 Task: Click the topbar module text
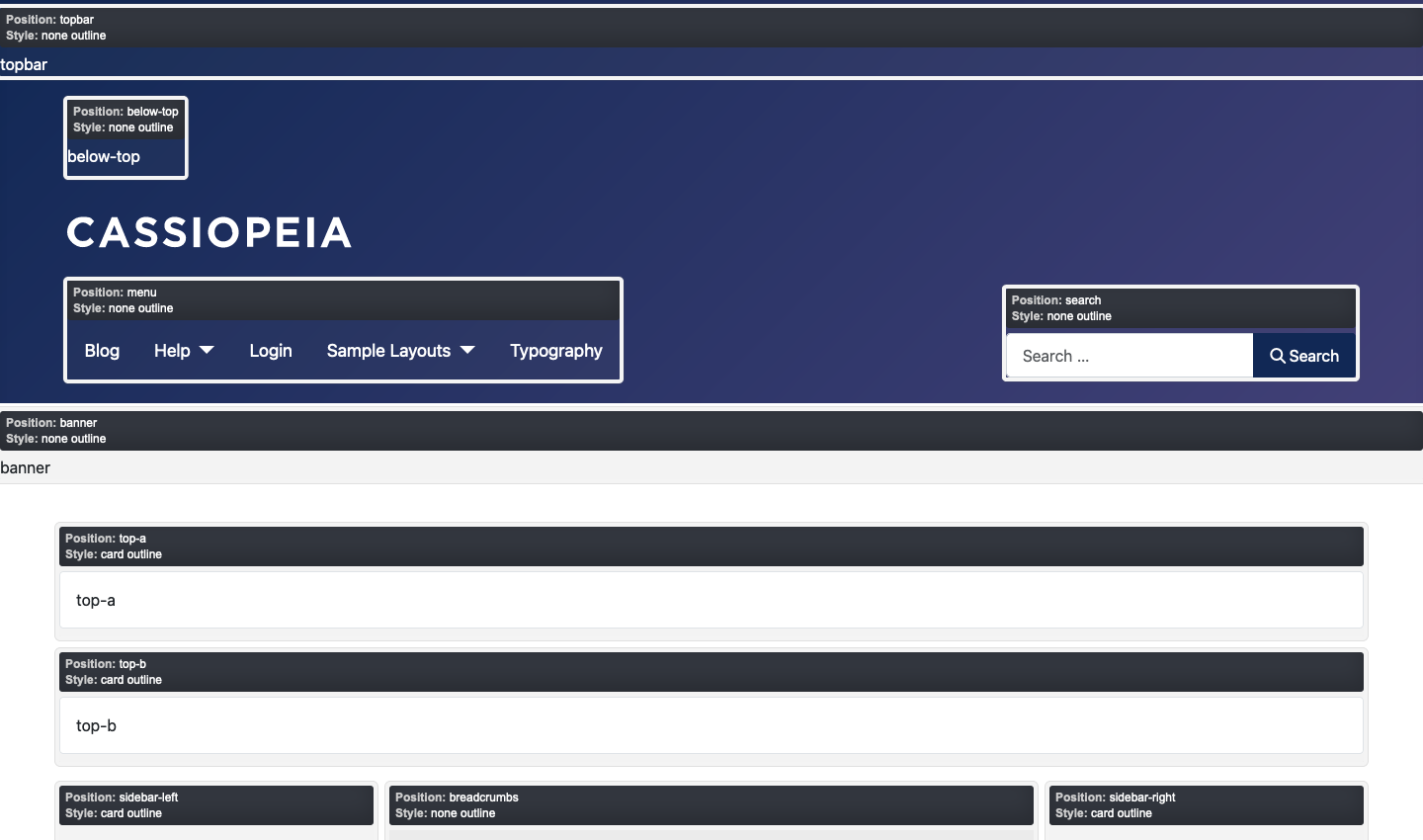pyautogui.click(x=24, y=64)
